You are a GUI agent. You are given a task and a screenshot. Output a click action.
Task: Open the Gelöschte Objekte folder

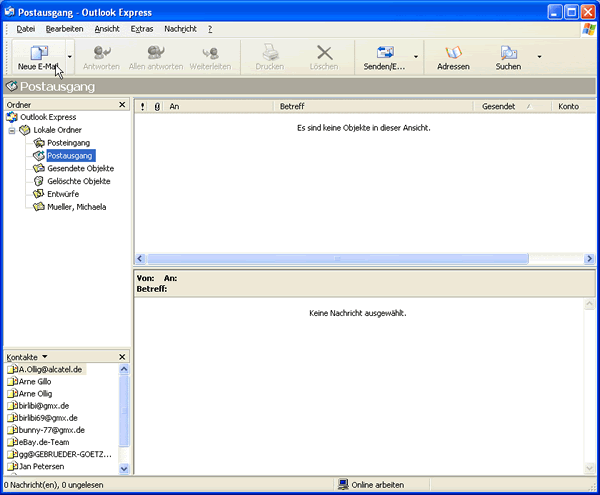click(x=78, y=181)
